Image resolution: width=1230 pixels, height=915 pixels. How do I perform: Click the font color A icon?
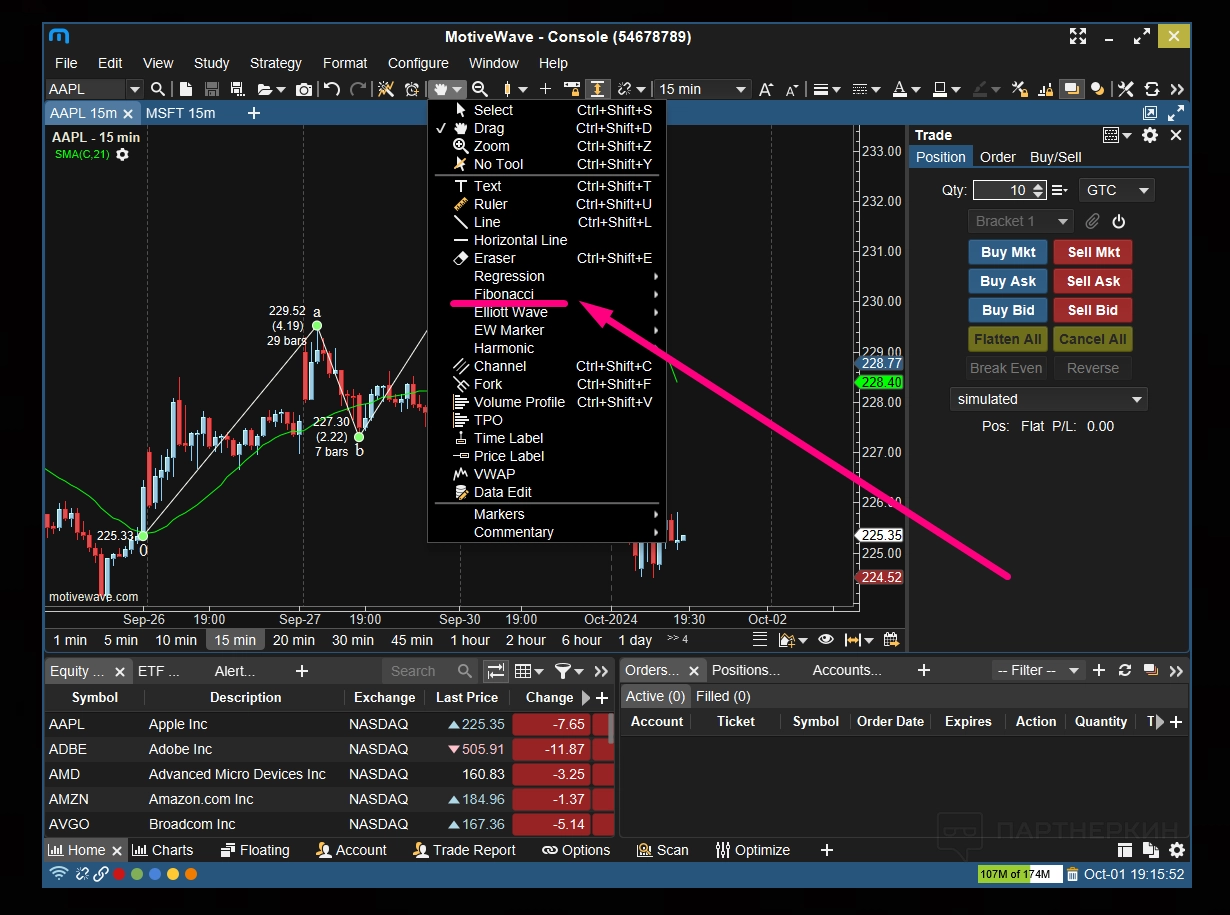900,89
